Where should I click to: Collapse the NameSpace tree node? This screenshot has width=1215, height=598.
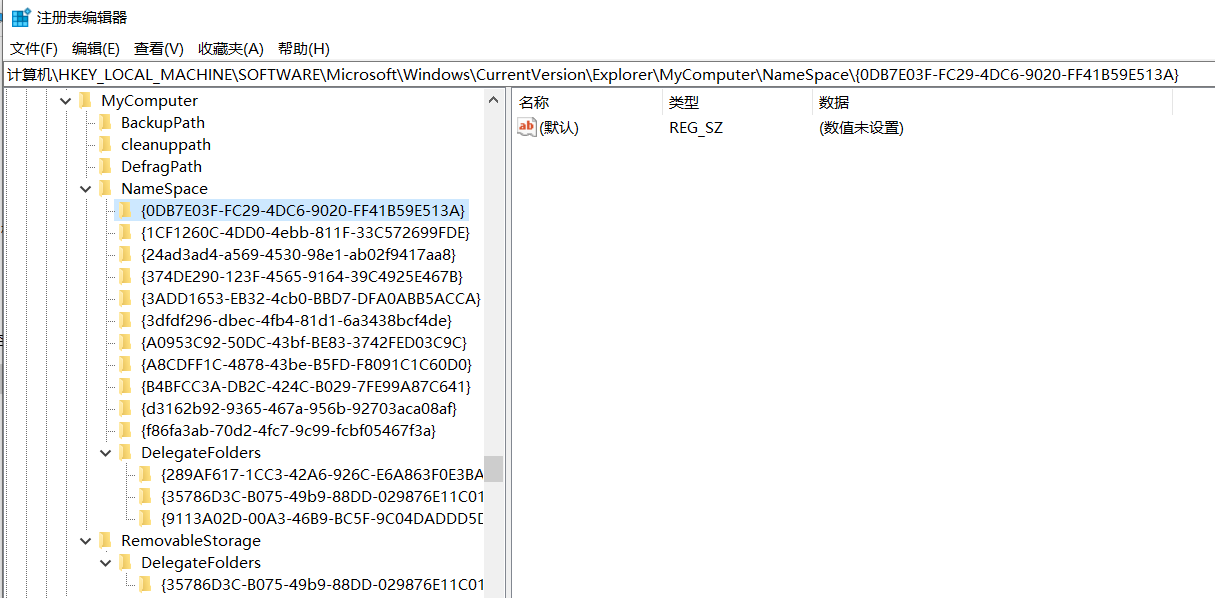86,189
